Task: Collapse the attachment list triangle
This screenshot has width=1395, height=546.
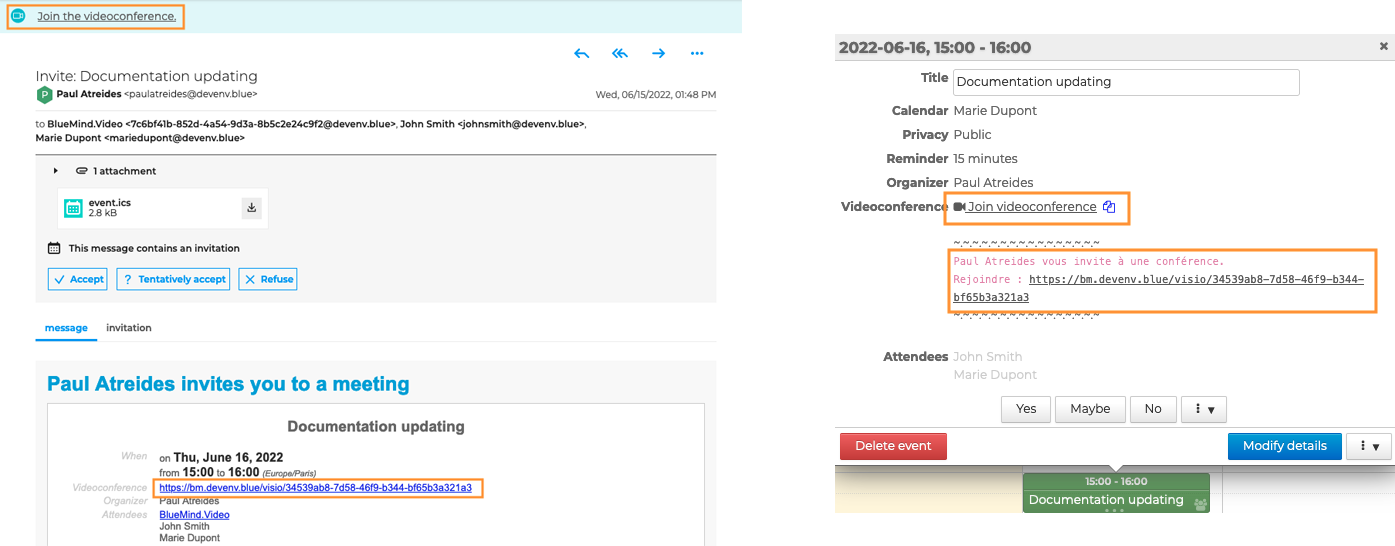Action: tap(56, 171)
